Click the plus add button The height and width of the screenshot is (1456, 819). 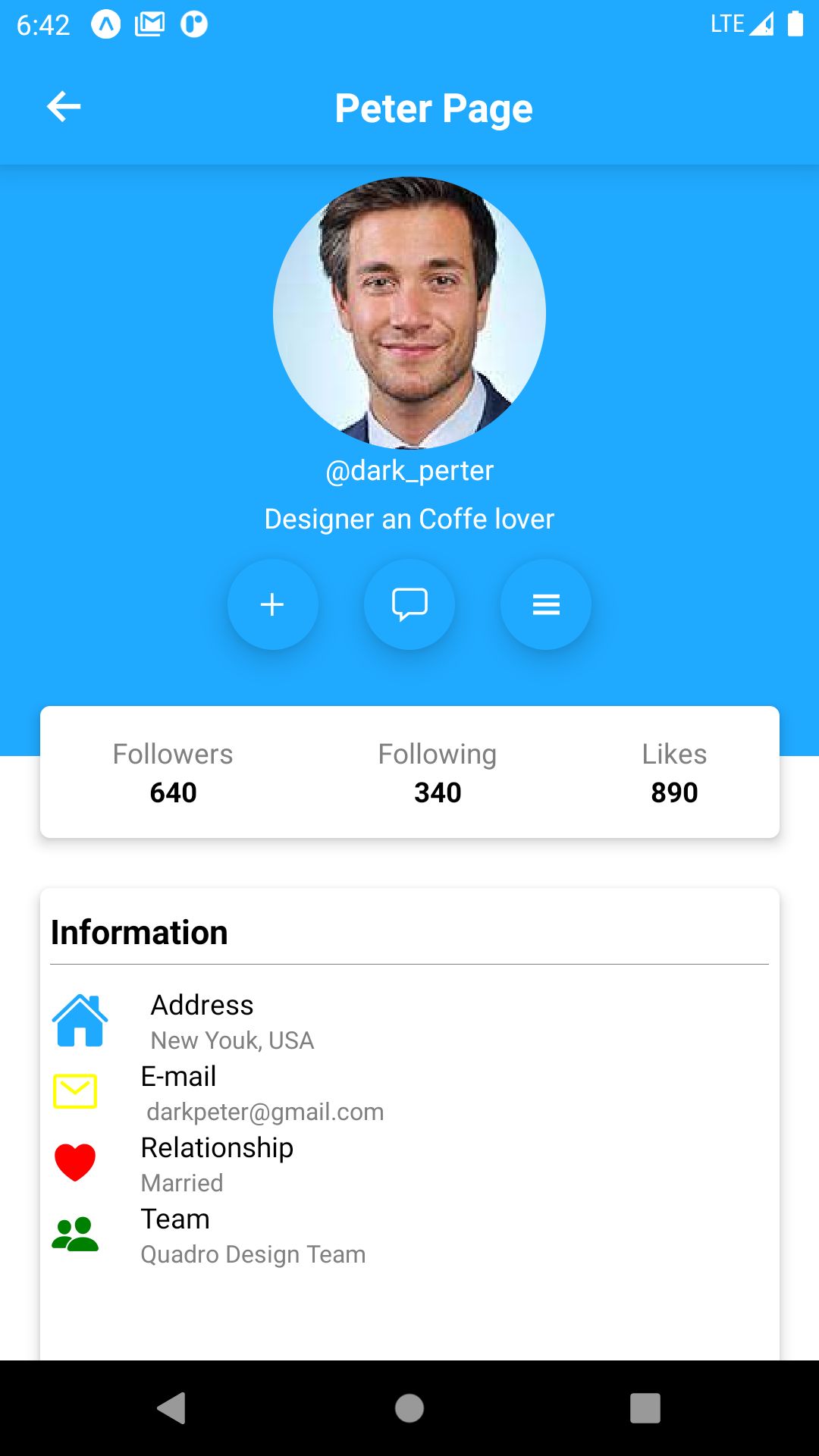point(272,604)
